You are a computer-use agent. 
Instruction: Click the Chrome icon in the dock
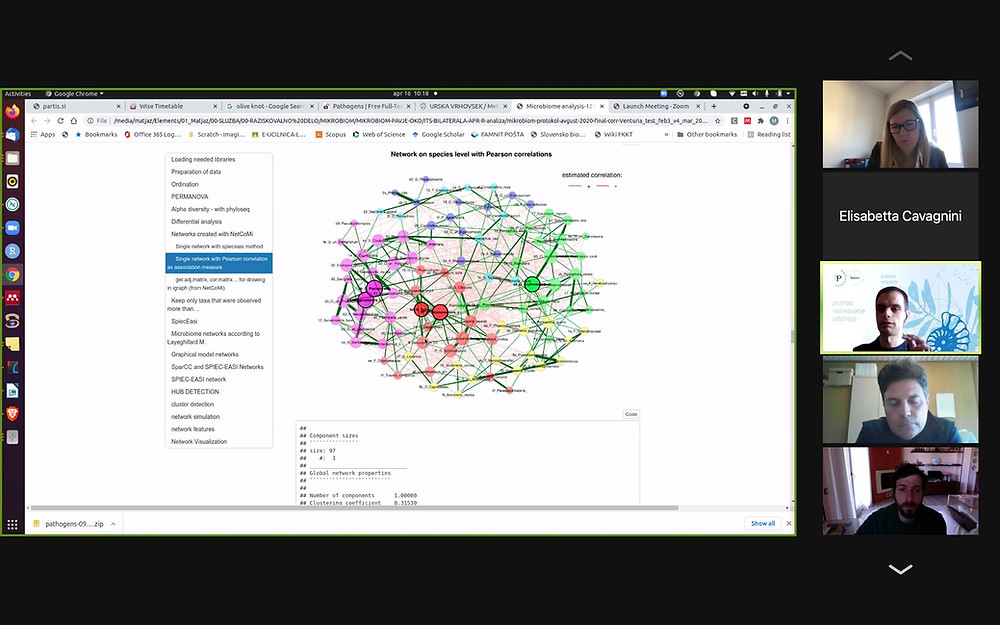(12, 275)
